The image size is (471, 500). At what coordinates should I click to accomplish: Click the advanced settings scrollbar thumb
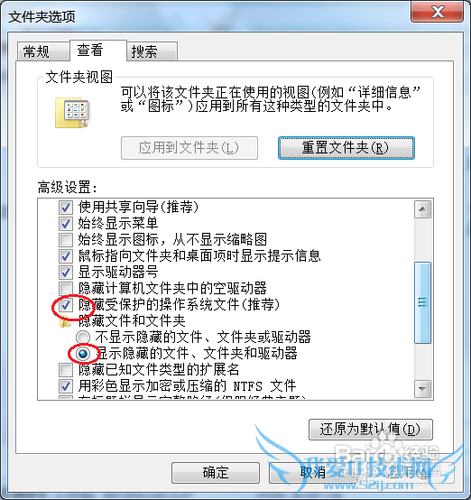tap(422, 303)
